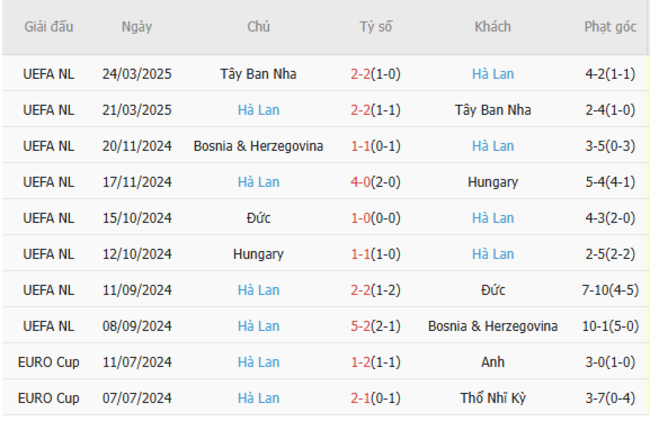The height and width of the screenshot is (421, 650).
Task: Click Anh away team in EURO Cup row
Action: tap(492, 362)
